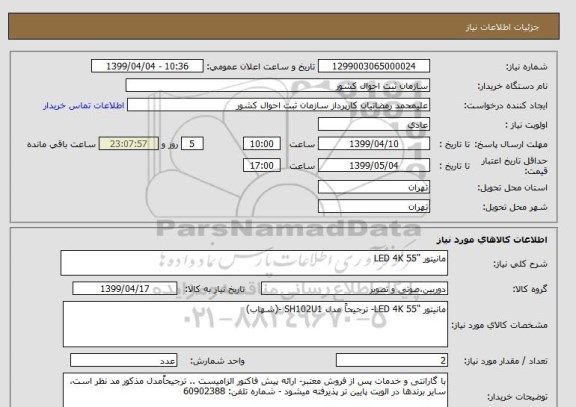
Task: Select the شماره نیاز field 1299003065000024
Action: [374, 66]
